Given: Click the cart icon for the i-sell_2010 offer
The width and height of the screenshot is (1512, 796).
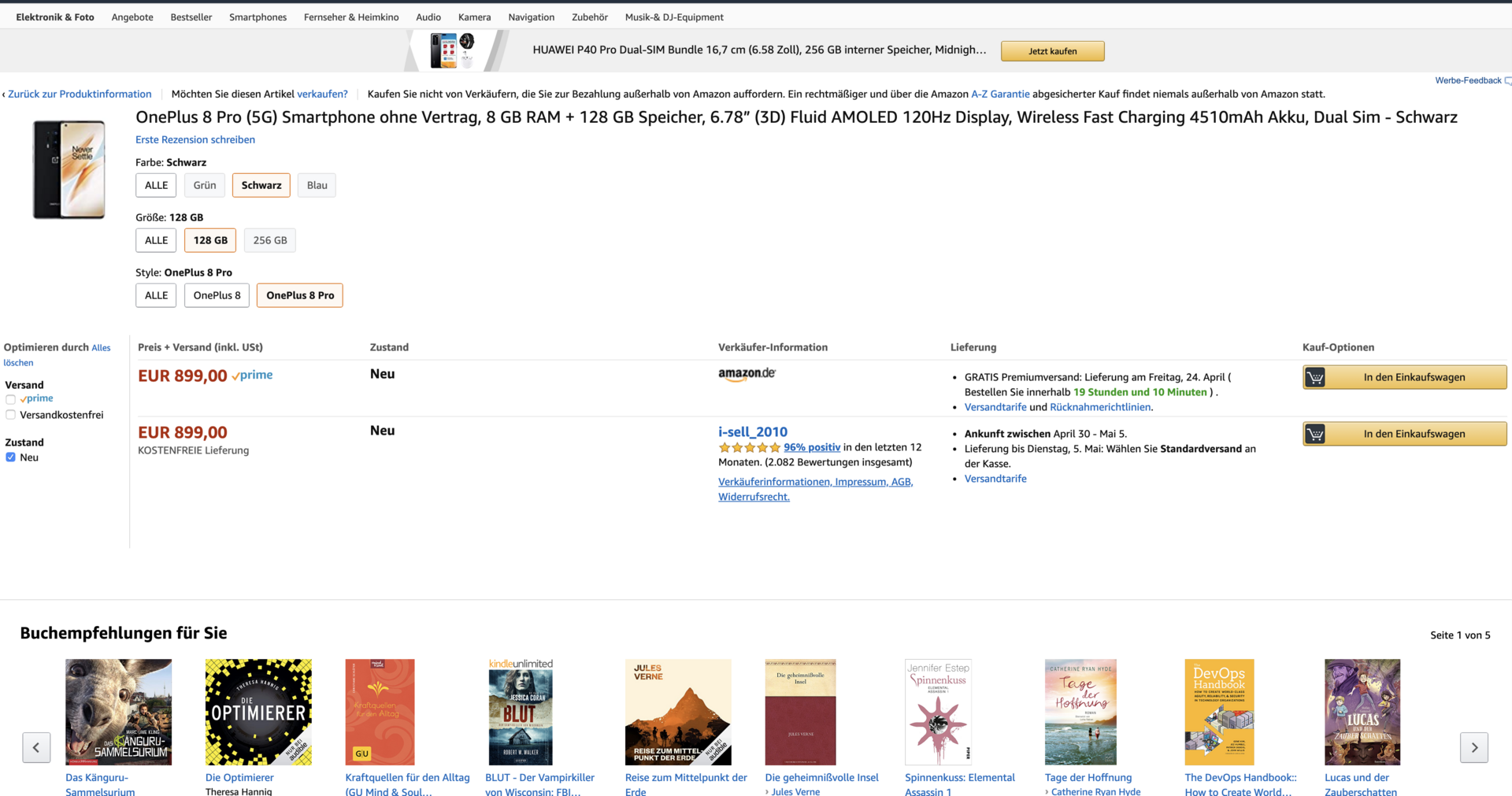Looking at the screenshot, I should (x=1314, y=435).
